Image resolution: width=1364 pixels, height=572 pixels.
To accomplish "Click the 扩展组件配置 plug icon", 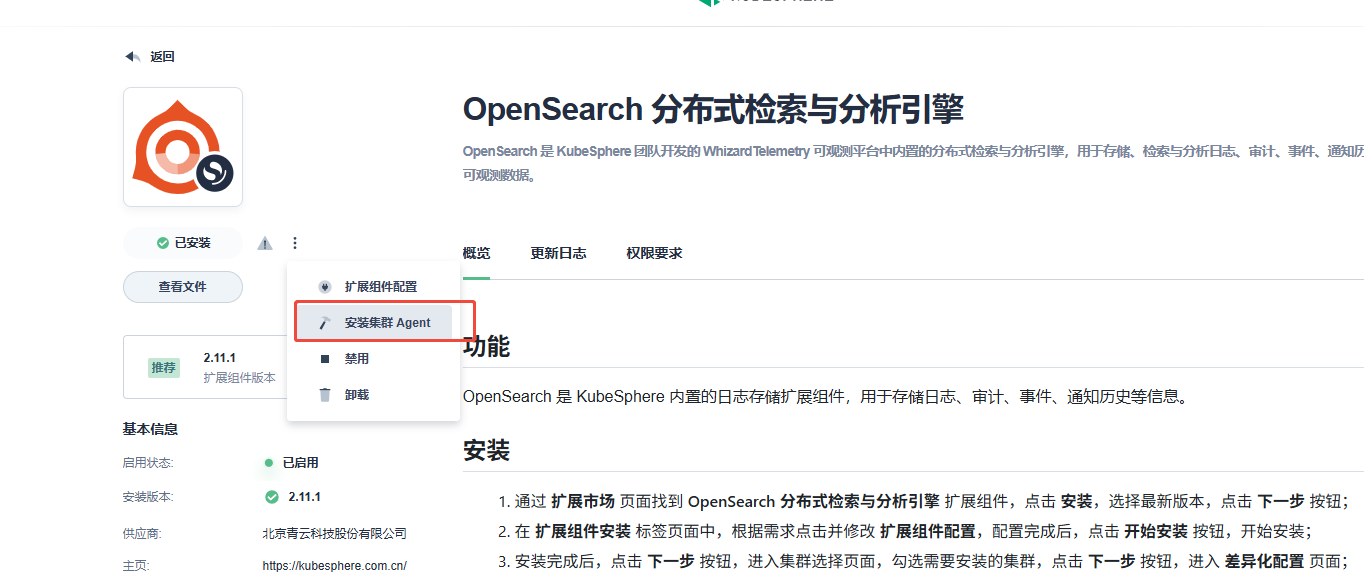I will (325, 286).
